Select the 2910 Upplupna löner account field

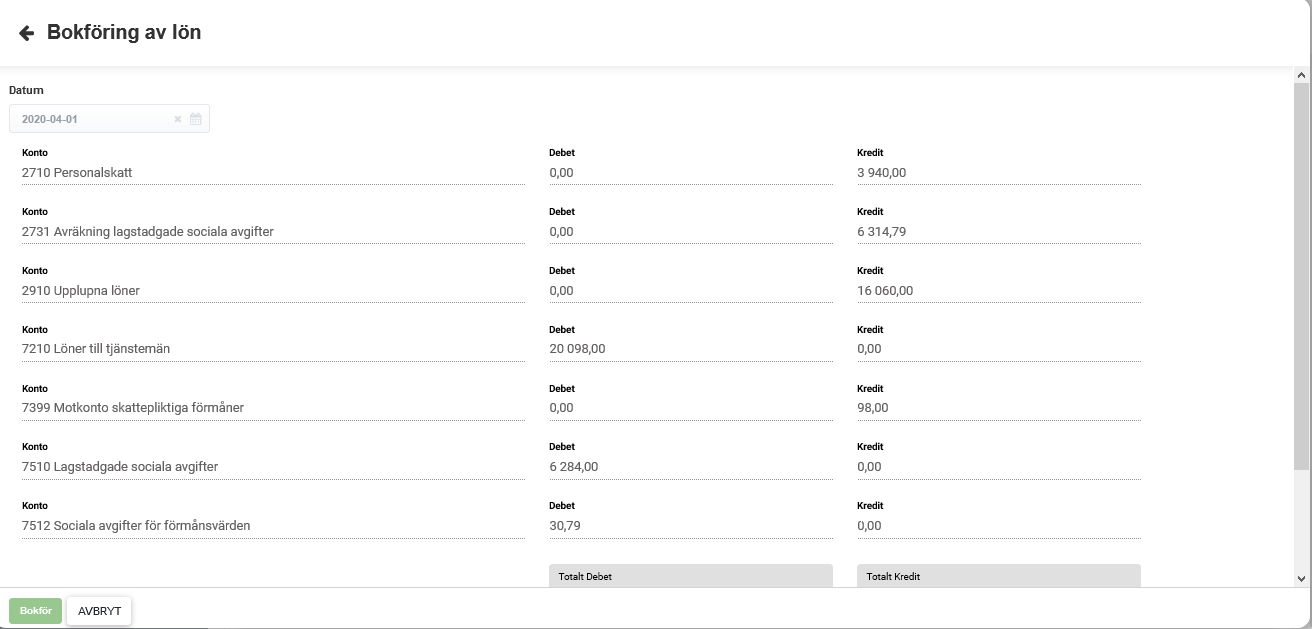(272, 291)
